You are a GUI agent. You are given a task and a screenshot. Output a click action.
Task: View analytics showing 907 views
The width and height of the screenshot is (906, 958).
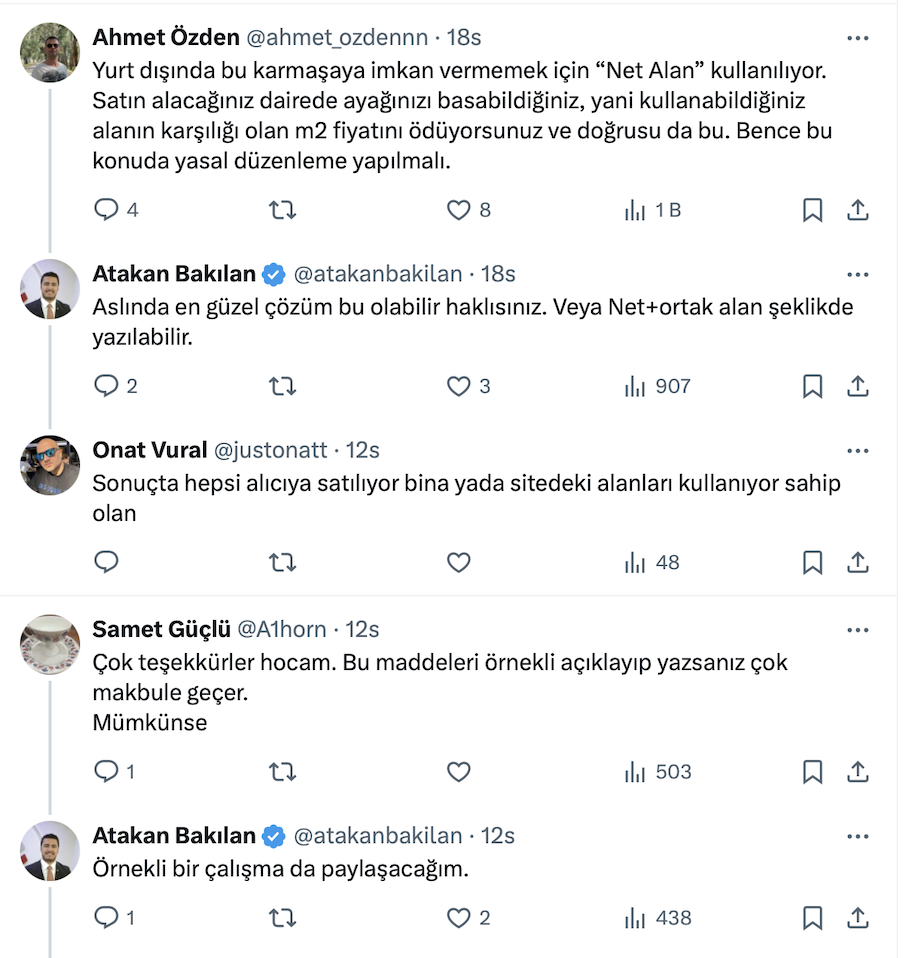pyautogui.click(x=657, y=386)
